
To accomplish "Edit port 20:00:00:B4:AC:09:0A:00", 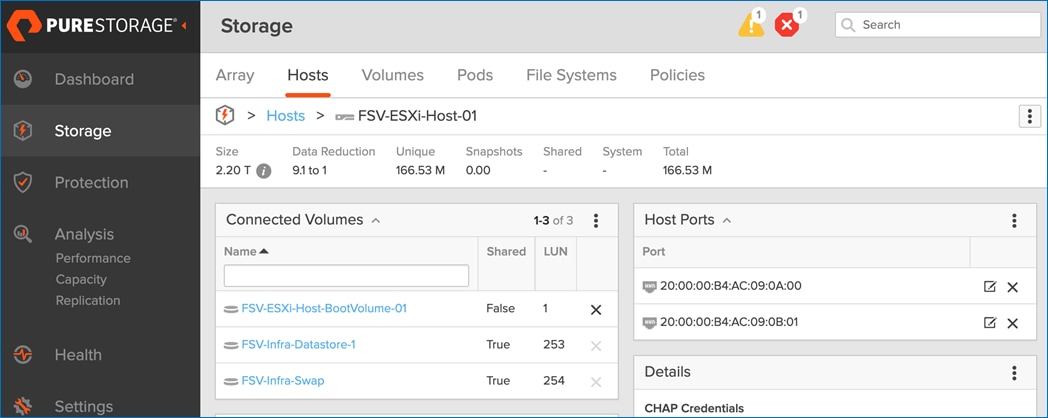I will (x=990, y=286).
